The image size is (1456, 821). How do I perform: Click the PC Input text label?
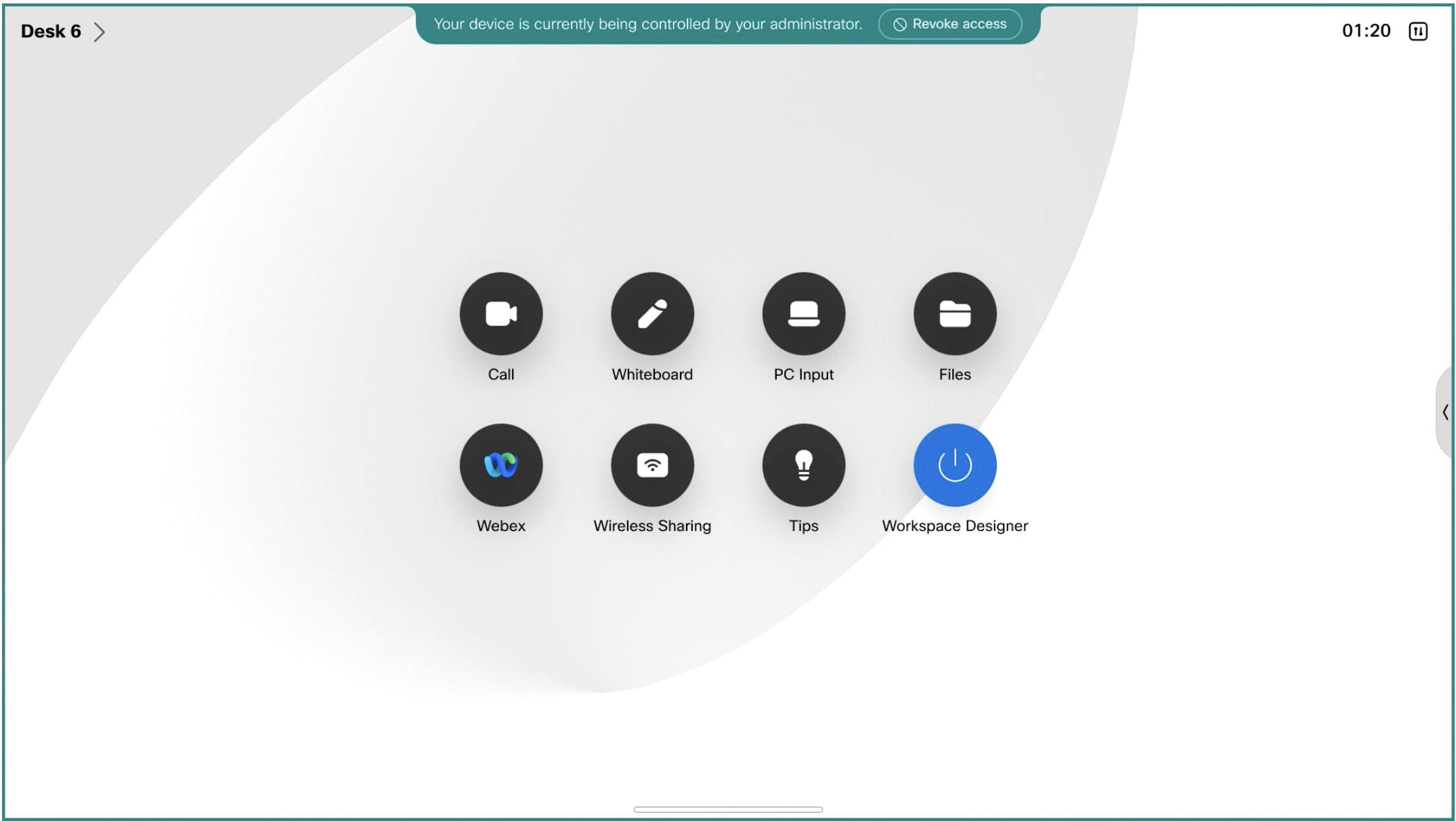(803, 375)
